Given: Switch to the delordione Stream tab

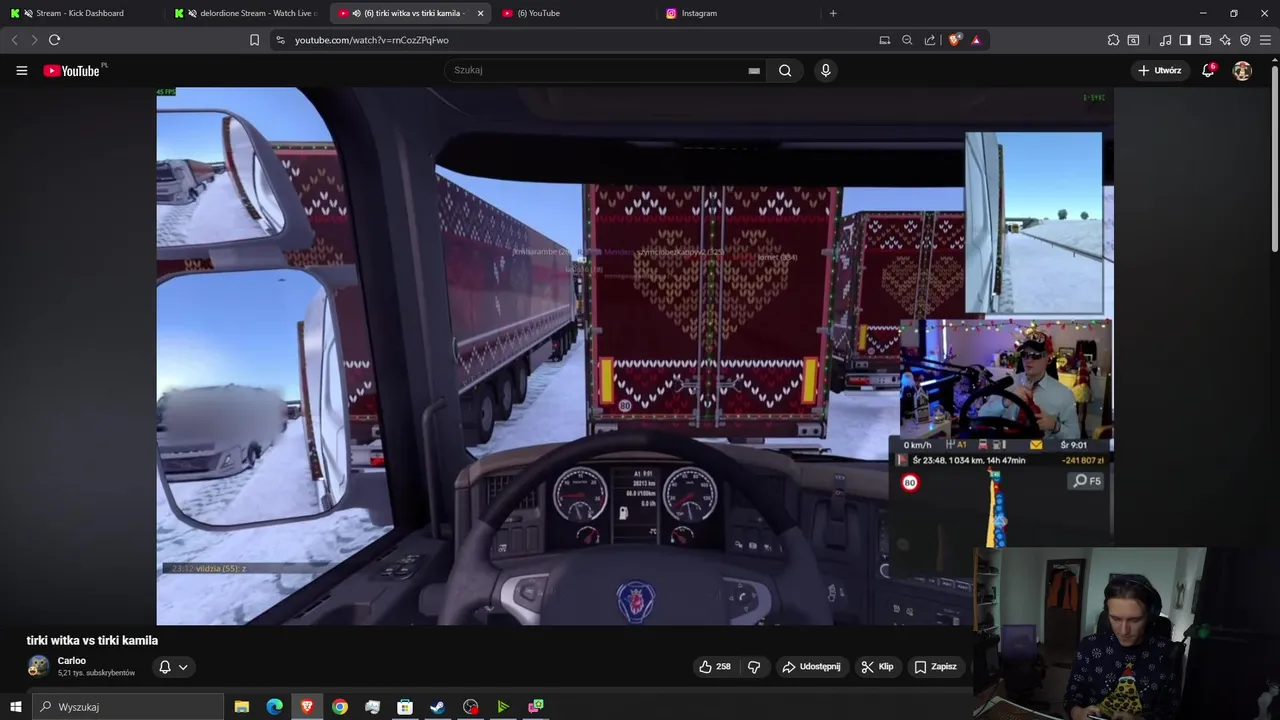Looking at the screenshot, I should [246, 13].
